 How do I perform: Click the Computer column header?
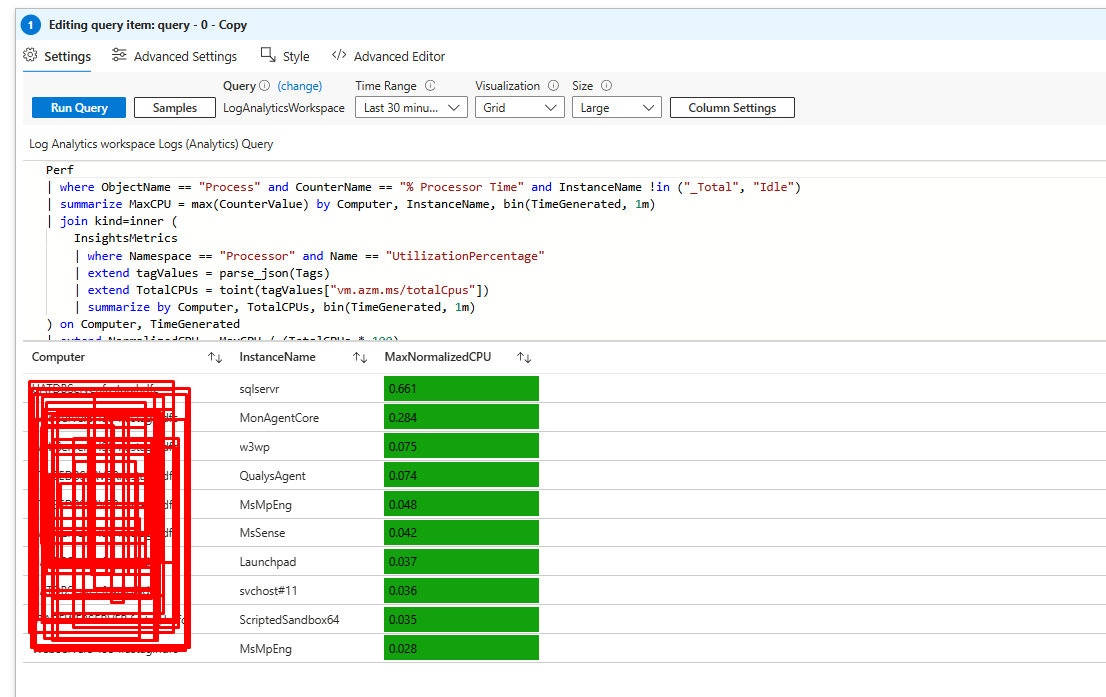pyautogui.click(x=59, y=357)
